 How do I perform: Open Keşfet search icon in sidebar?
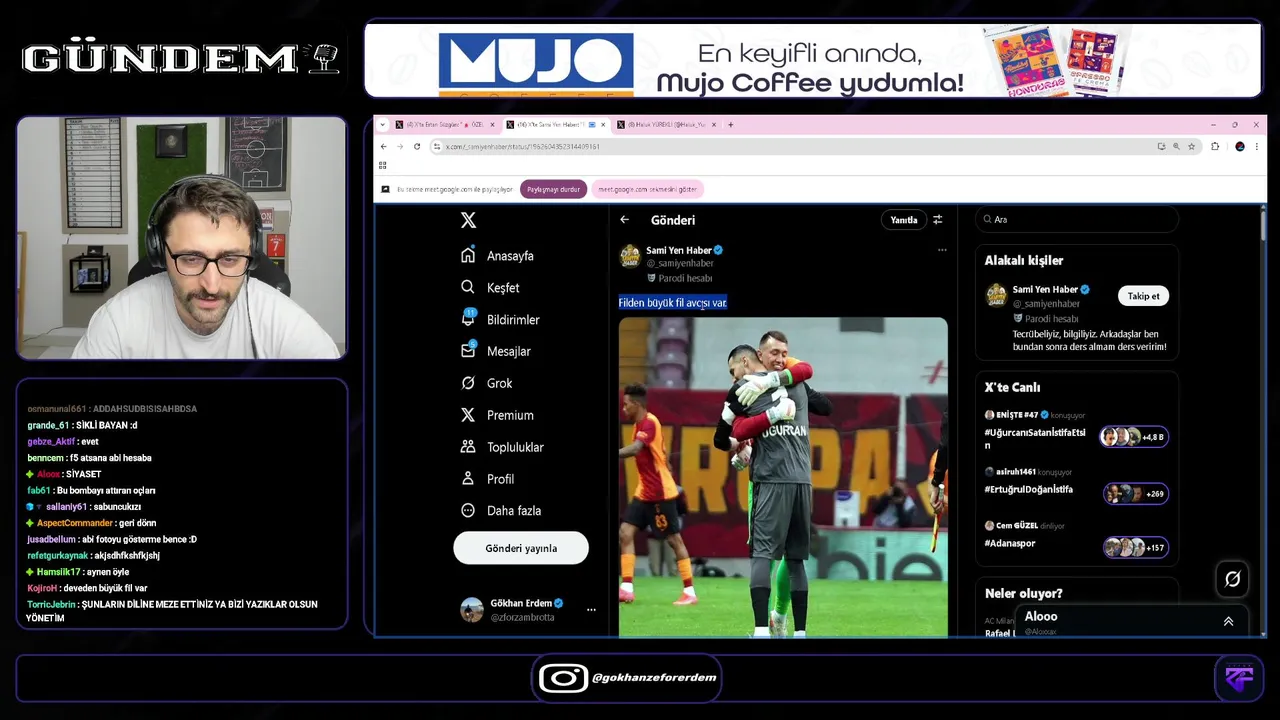(468, 287)
